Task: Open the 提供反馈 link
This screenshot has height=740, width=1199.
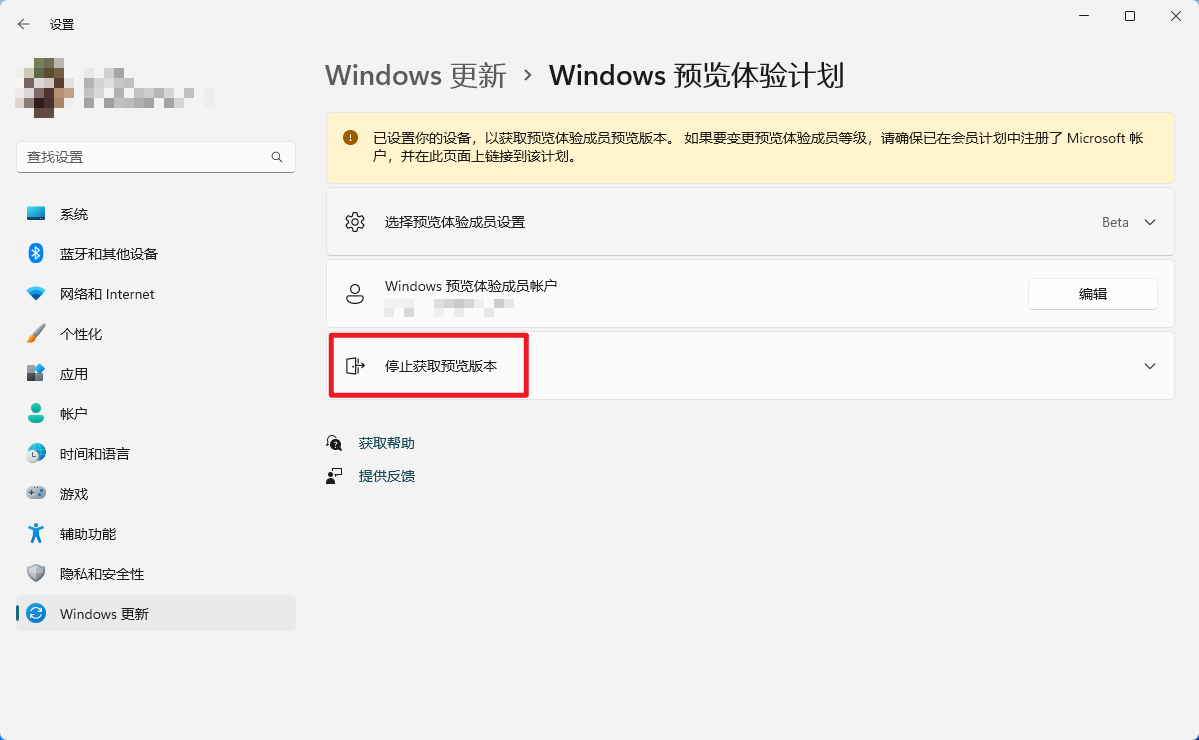Action: 386,475
